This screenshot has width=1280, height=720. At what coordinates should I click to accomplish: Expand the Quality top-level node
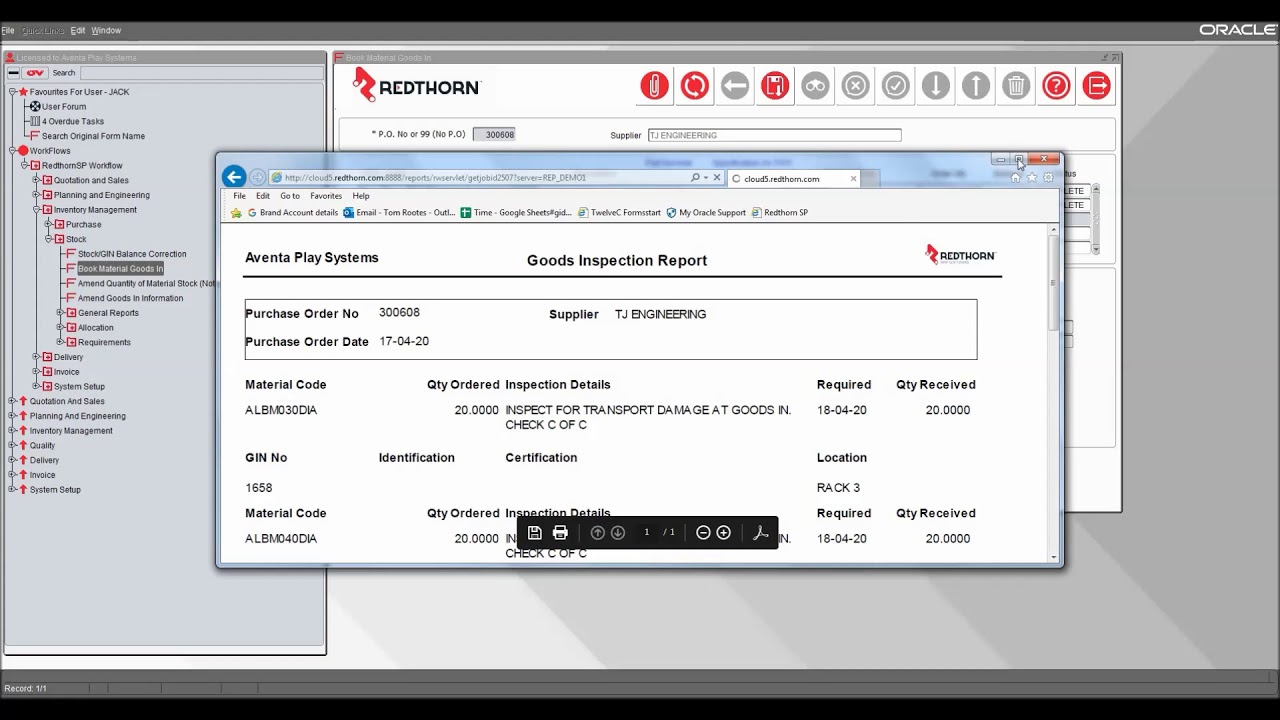point(12,445)
